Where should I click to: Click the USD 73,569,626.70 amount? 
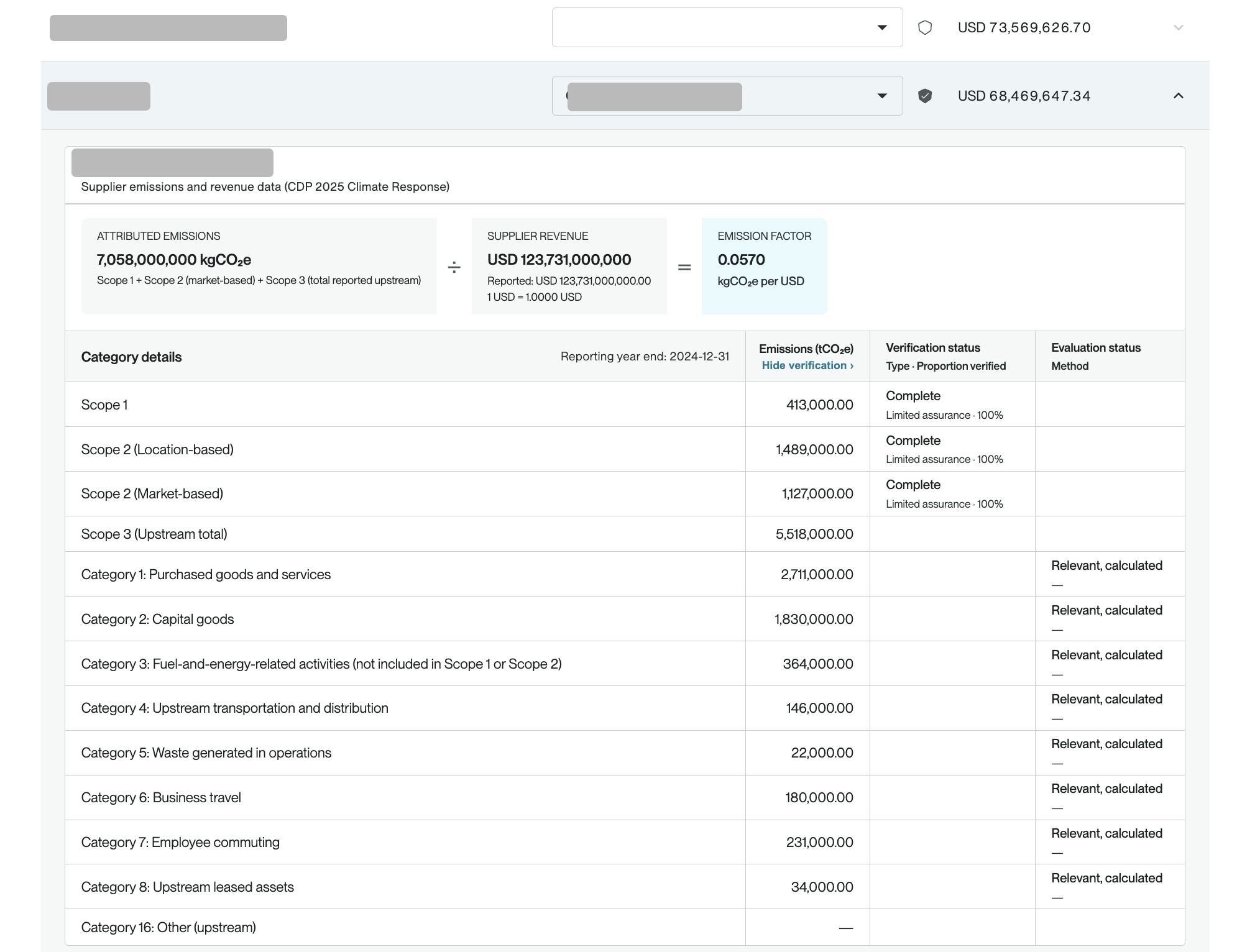click(1024, 27)
